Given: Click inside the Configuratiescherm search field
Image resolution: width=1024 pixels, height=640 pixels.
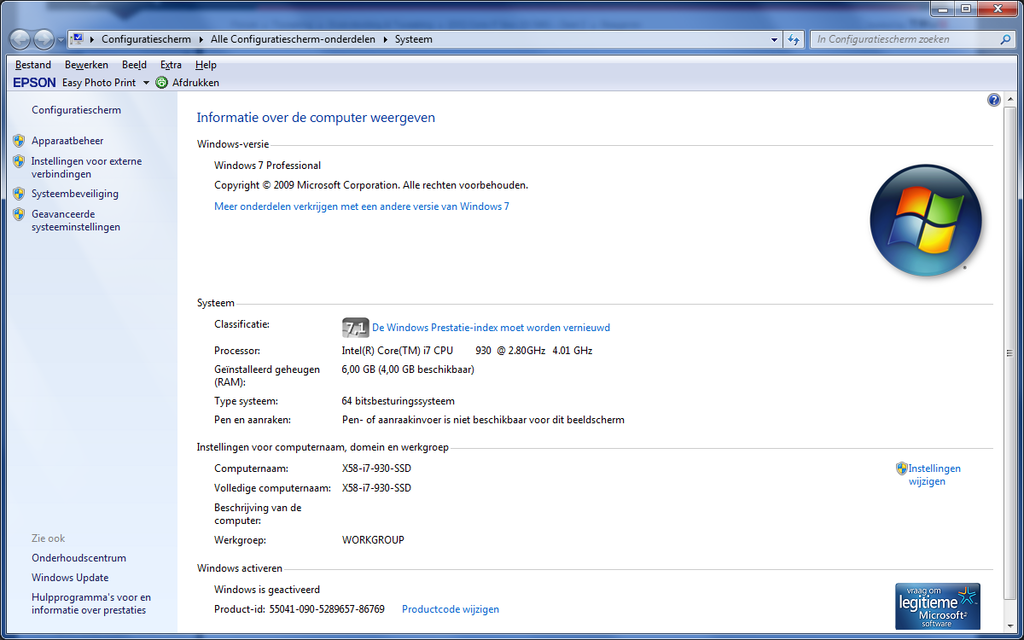Looking at the screenshot, I should coord(900,39).
